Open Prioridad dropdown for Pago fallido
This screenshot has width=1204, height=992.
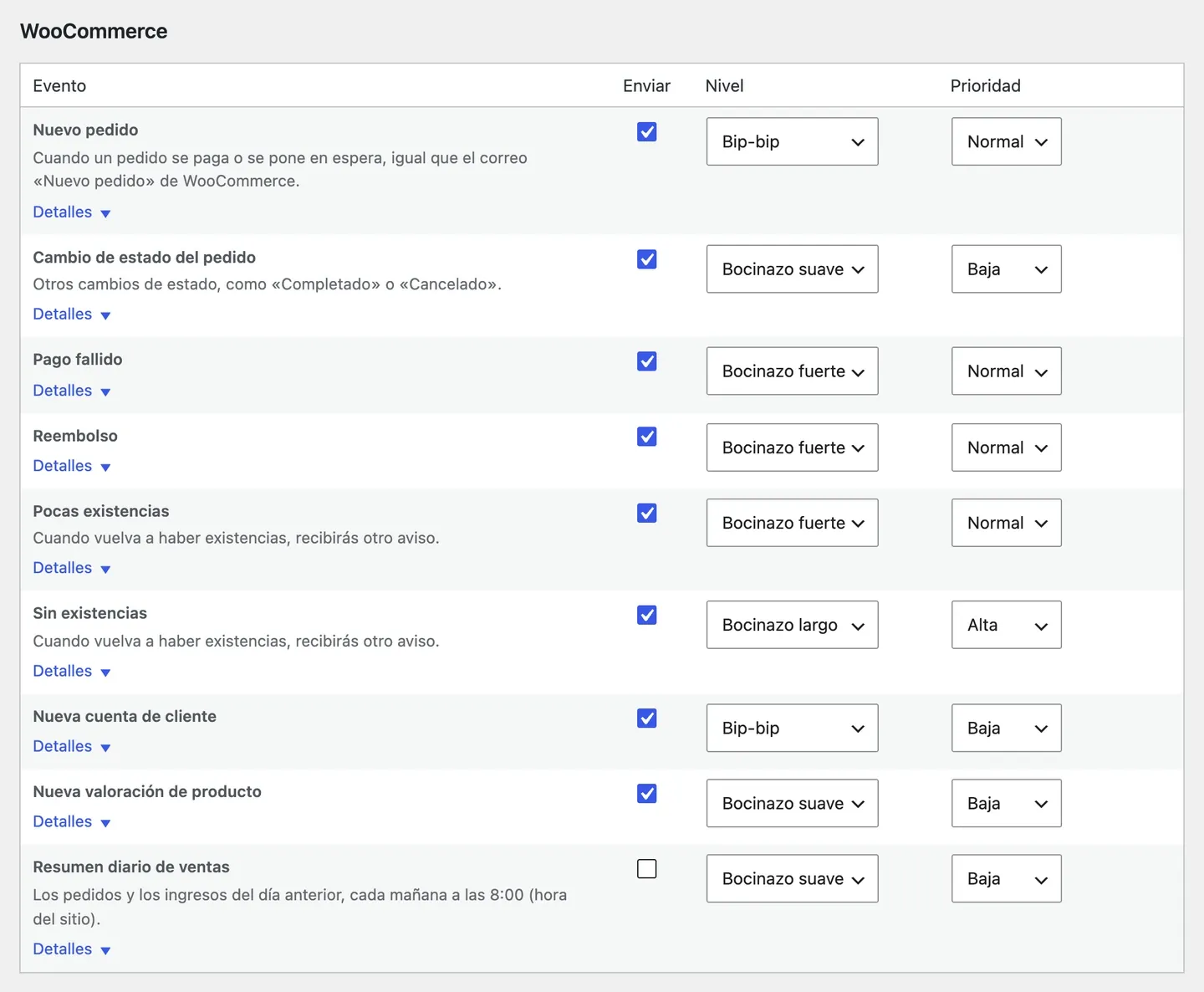[1006, 371]
